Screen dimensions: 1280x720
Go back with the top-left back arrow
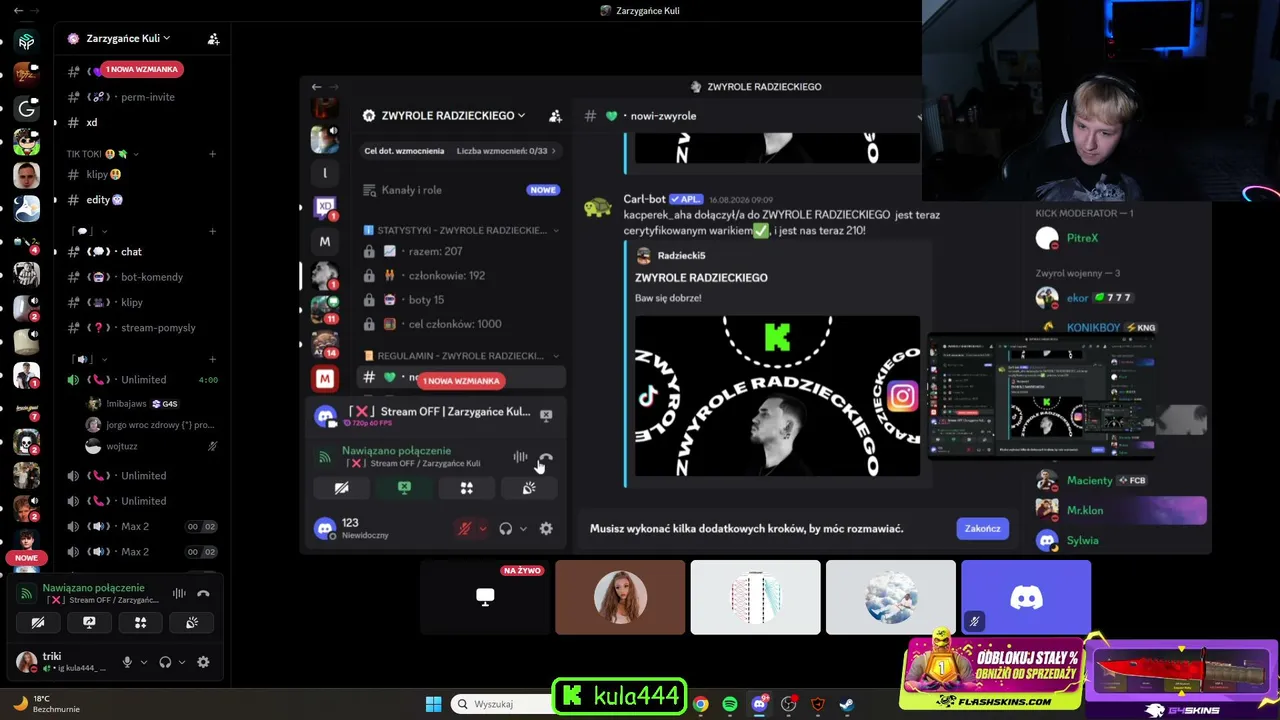coord(18,11)
